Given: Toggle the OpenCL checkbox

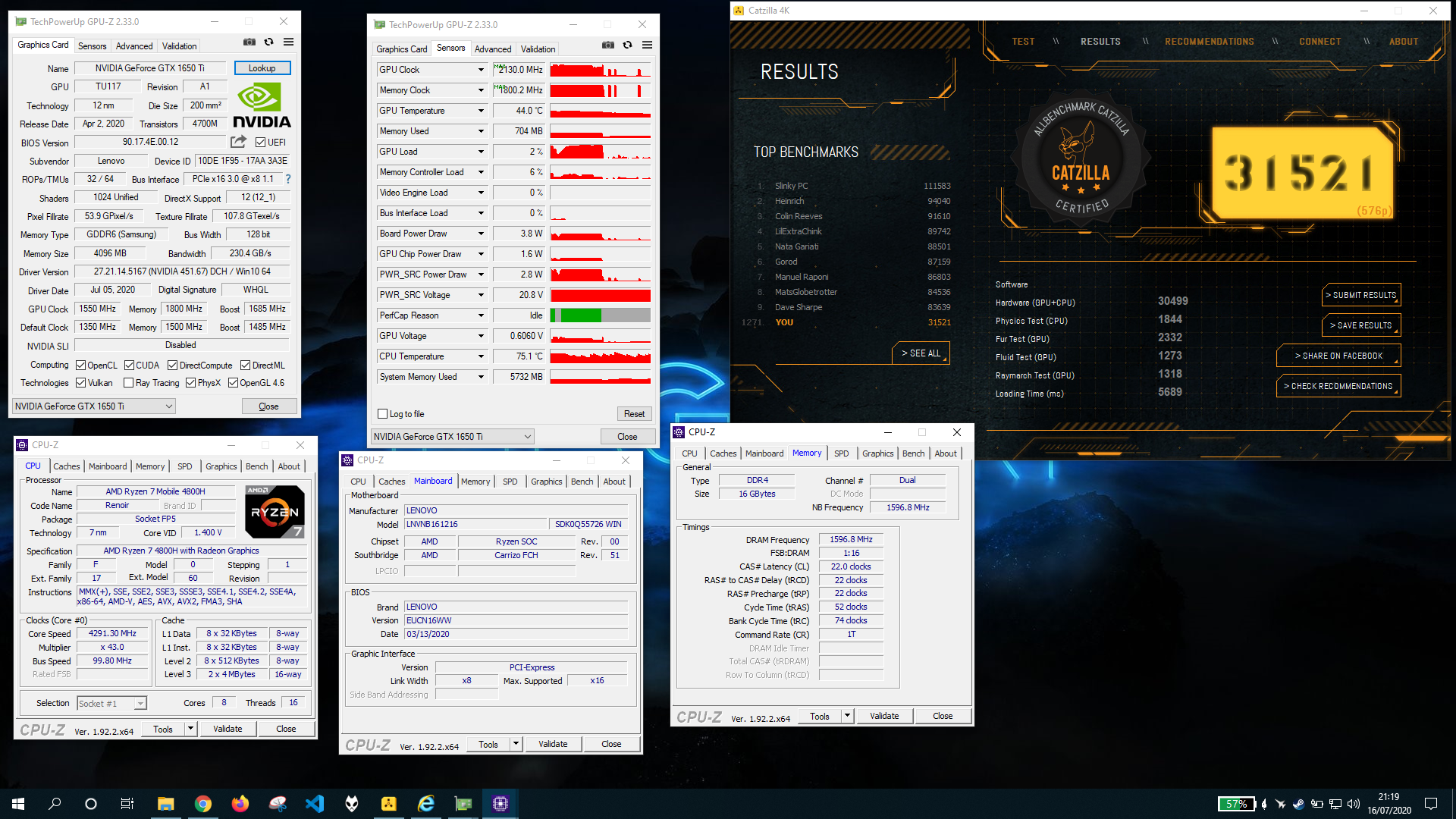Looking at the screenshot, I should click(80, 366).
